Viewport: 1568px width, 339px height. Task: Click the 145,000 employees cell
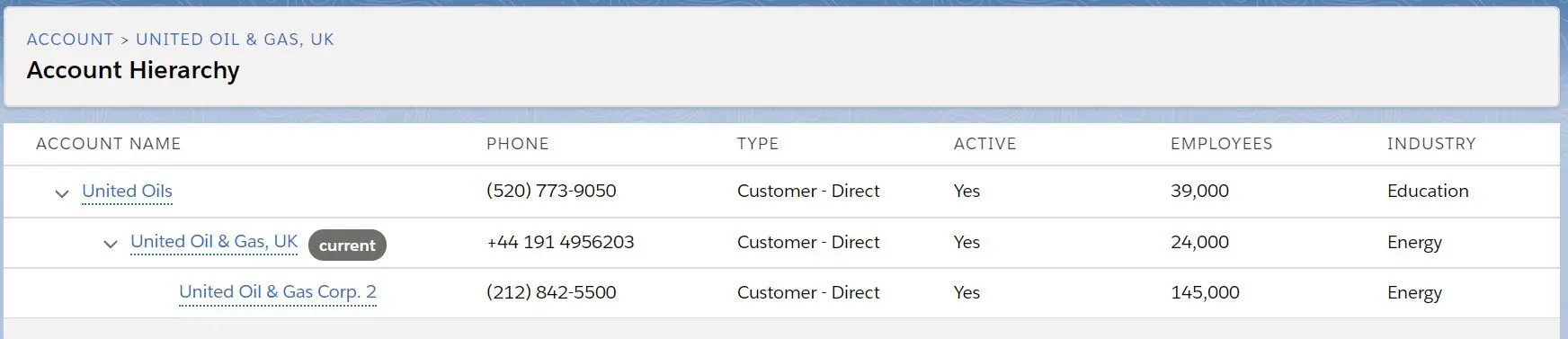[1205, 292]
